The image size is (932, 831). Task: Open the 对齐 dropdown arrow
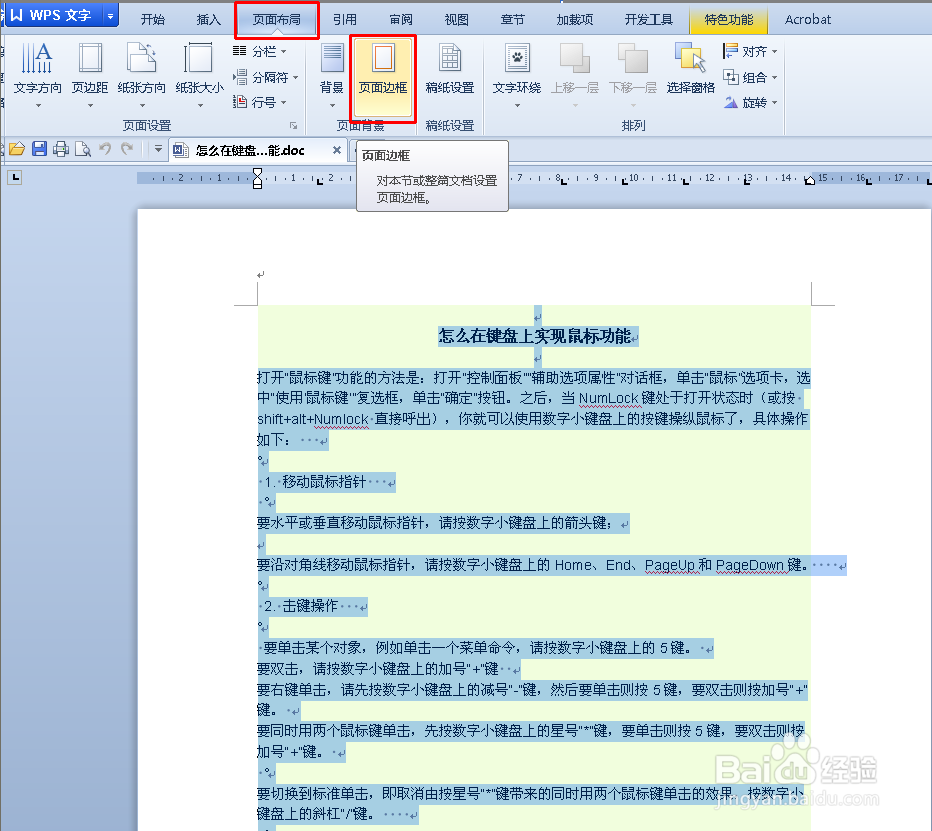774,52
